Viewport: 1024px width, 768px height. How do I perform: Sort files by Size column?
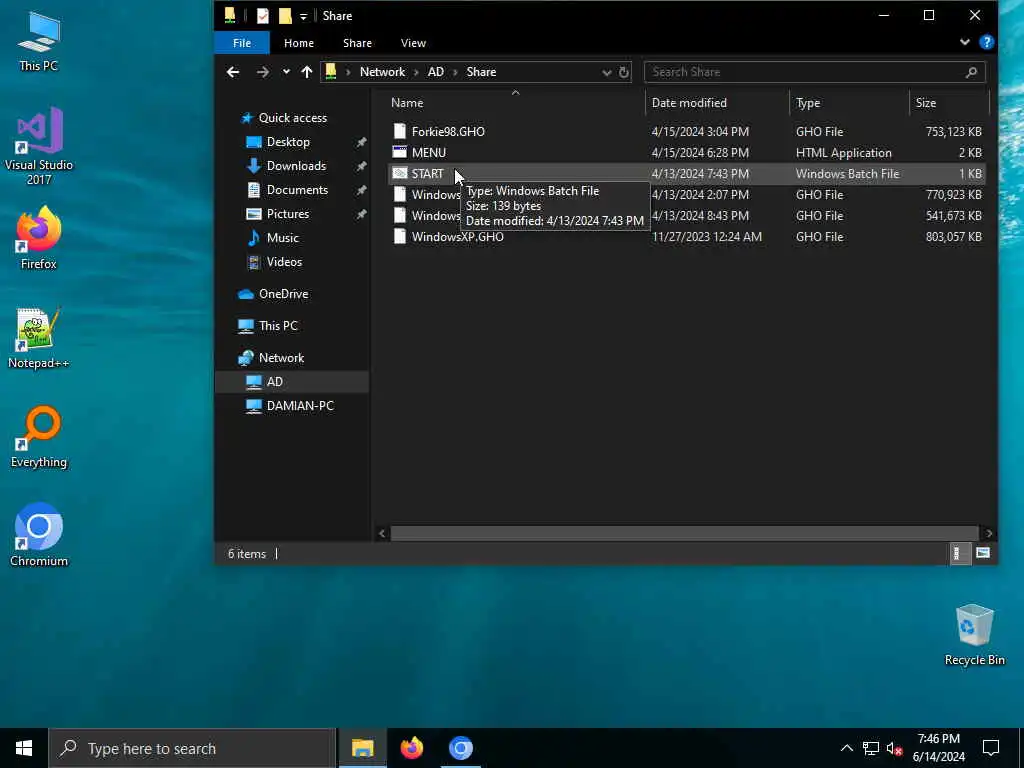pos(950,103)
